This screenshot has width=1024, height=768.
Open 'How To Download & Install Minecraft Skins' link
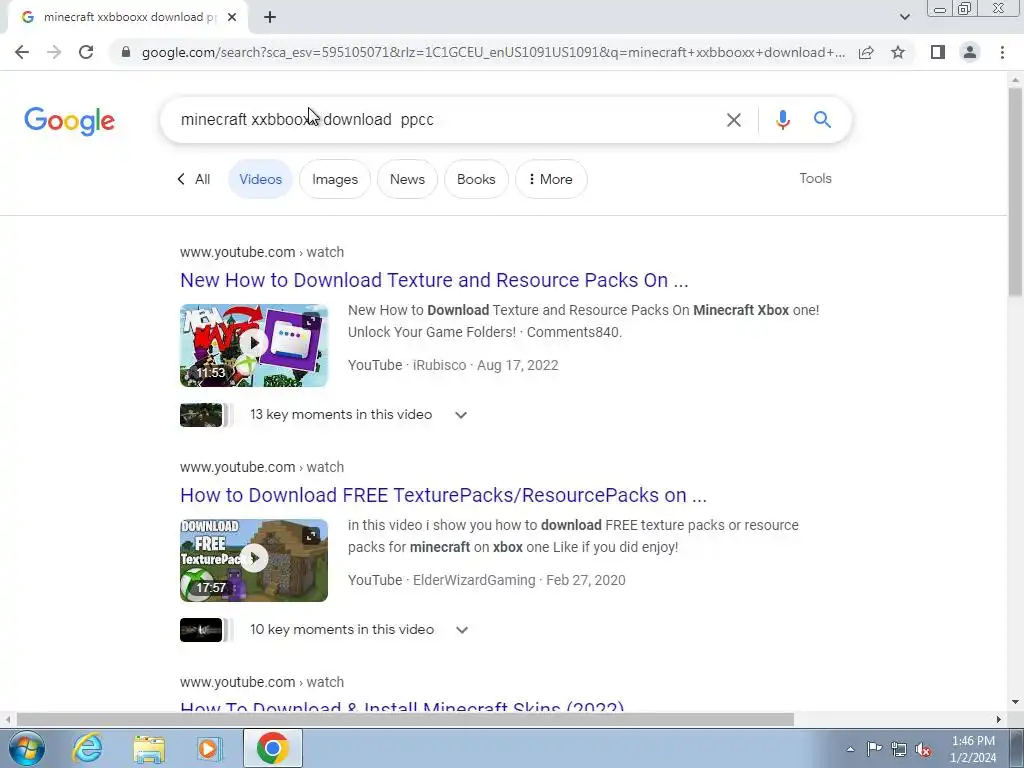tap(402, 706)
